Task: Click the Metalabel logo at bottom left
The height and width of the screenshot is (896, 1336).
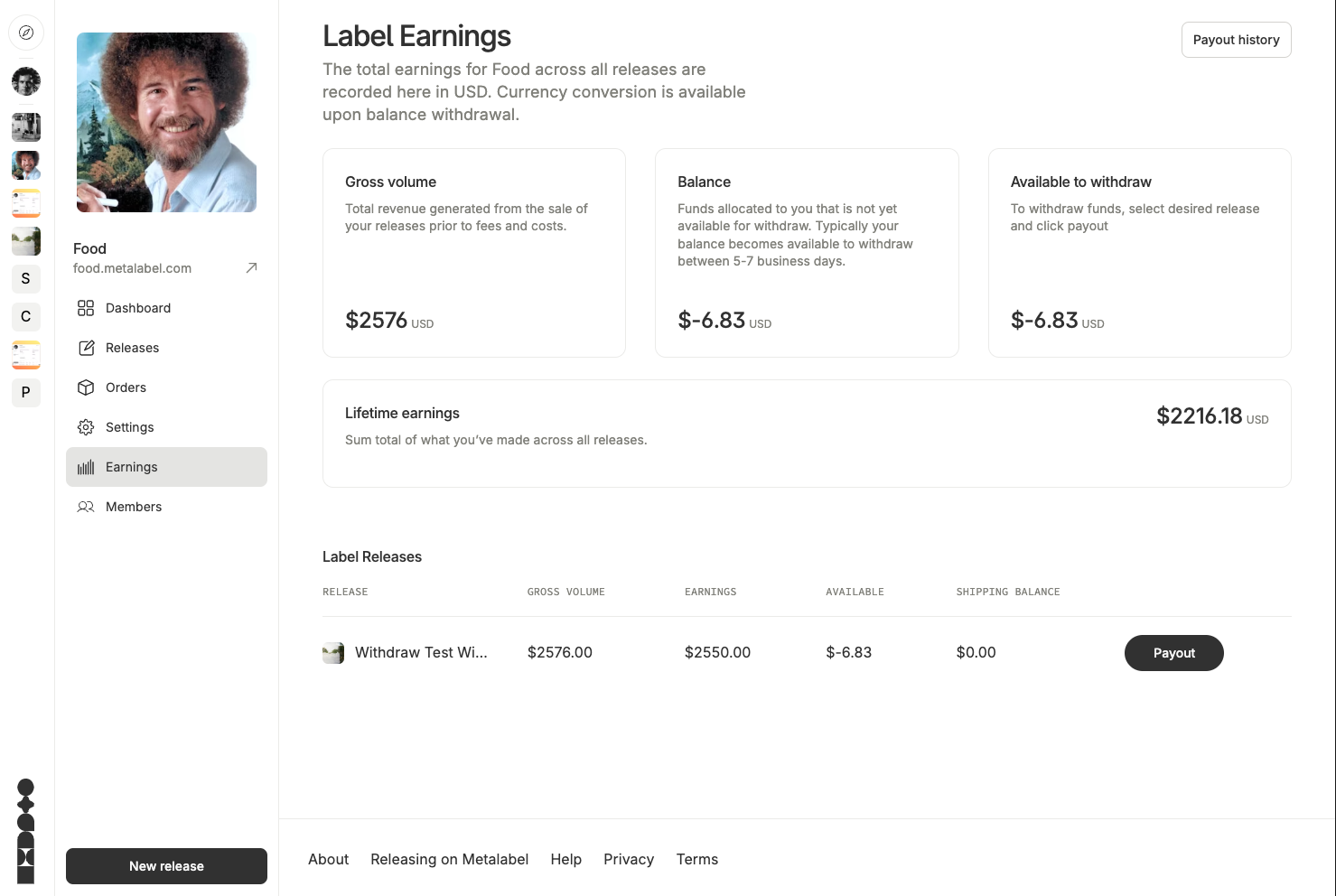Action: [26, 831]
